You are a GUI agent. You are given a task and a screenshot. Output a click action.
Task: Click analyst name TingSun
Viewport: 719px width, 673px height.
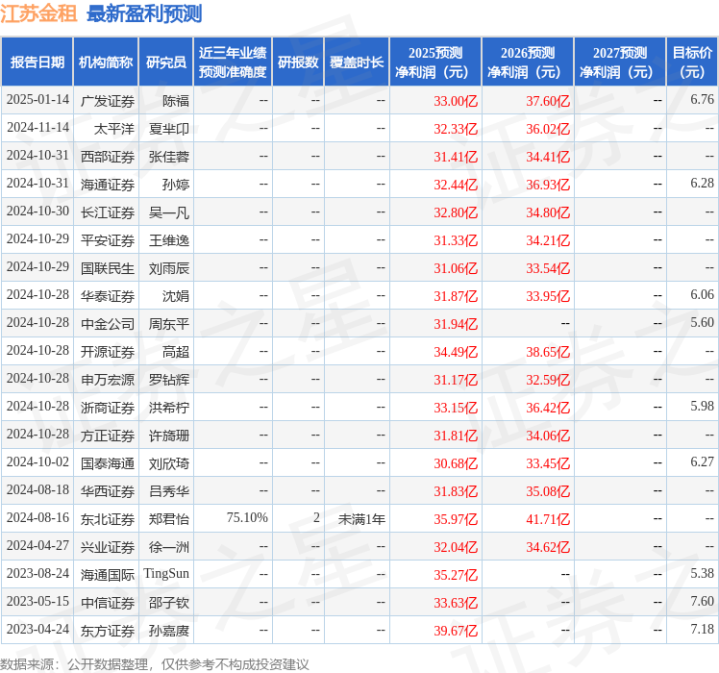pos(166,574)
